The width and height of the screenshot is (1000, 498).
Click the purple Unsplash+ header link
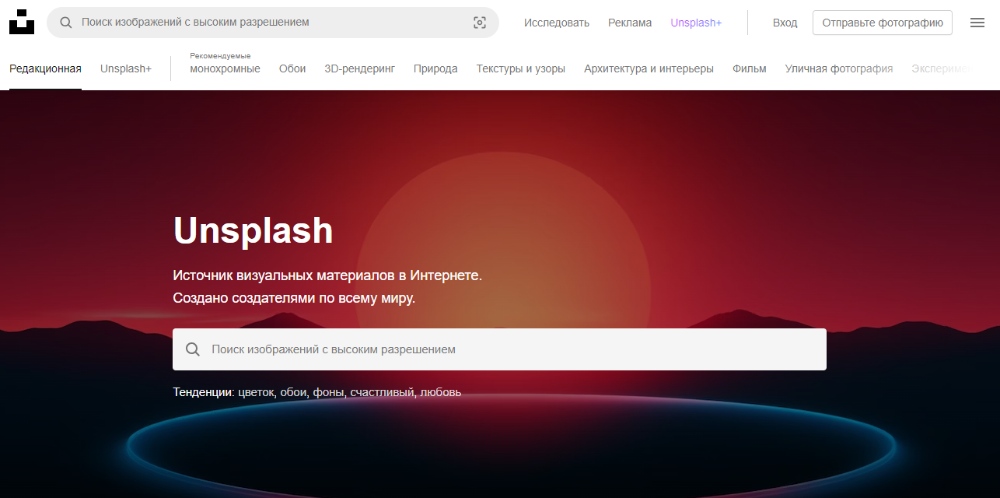[x=696, y=22]
